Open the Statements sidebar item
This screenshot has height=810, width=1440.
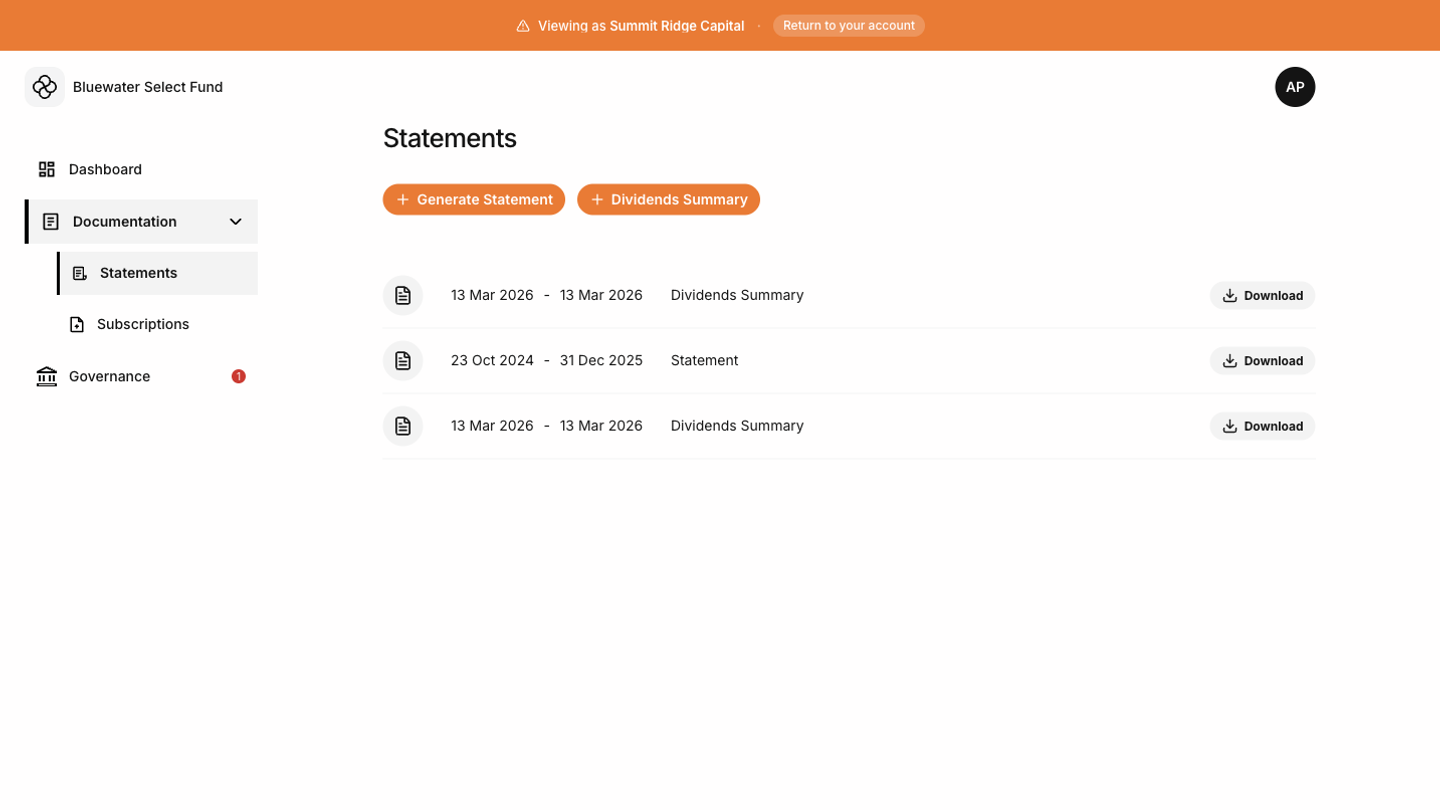click(138, 273)
